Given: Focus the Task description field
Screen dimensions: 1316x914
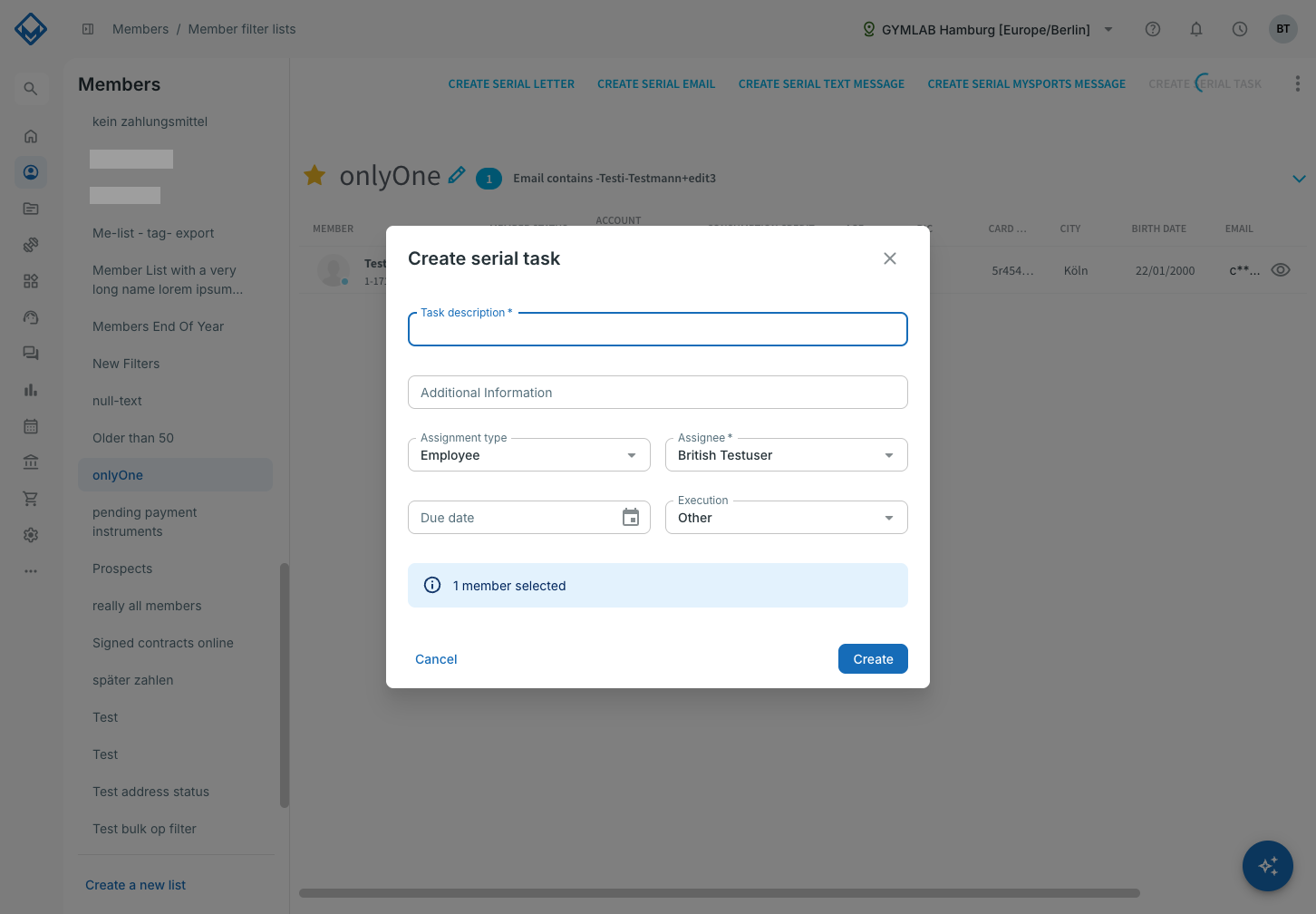Looking at the screenshot, I should point(658,329).
